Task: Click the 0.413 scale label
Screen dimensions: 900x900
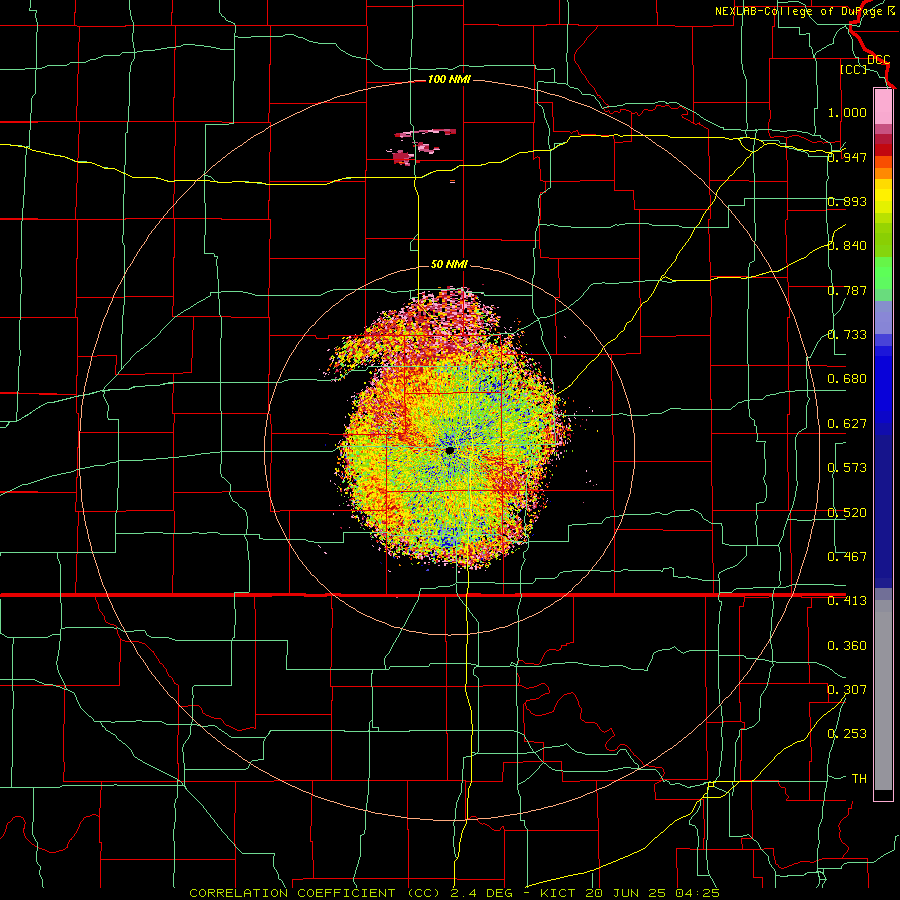Action: pos(847,601)
